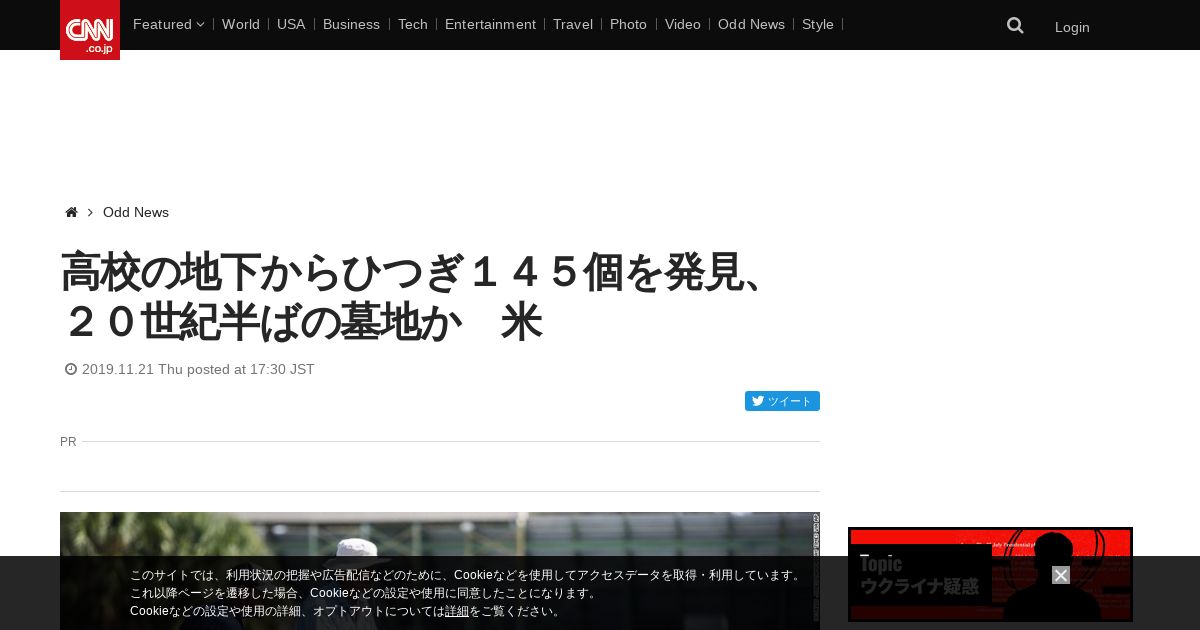Open the World section
This screenshot has width=1200, height=630.
[241, 24]
